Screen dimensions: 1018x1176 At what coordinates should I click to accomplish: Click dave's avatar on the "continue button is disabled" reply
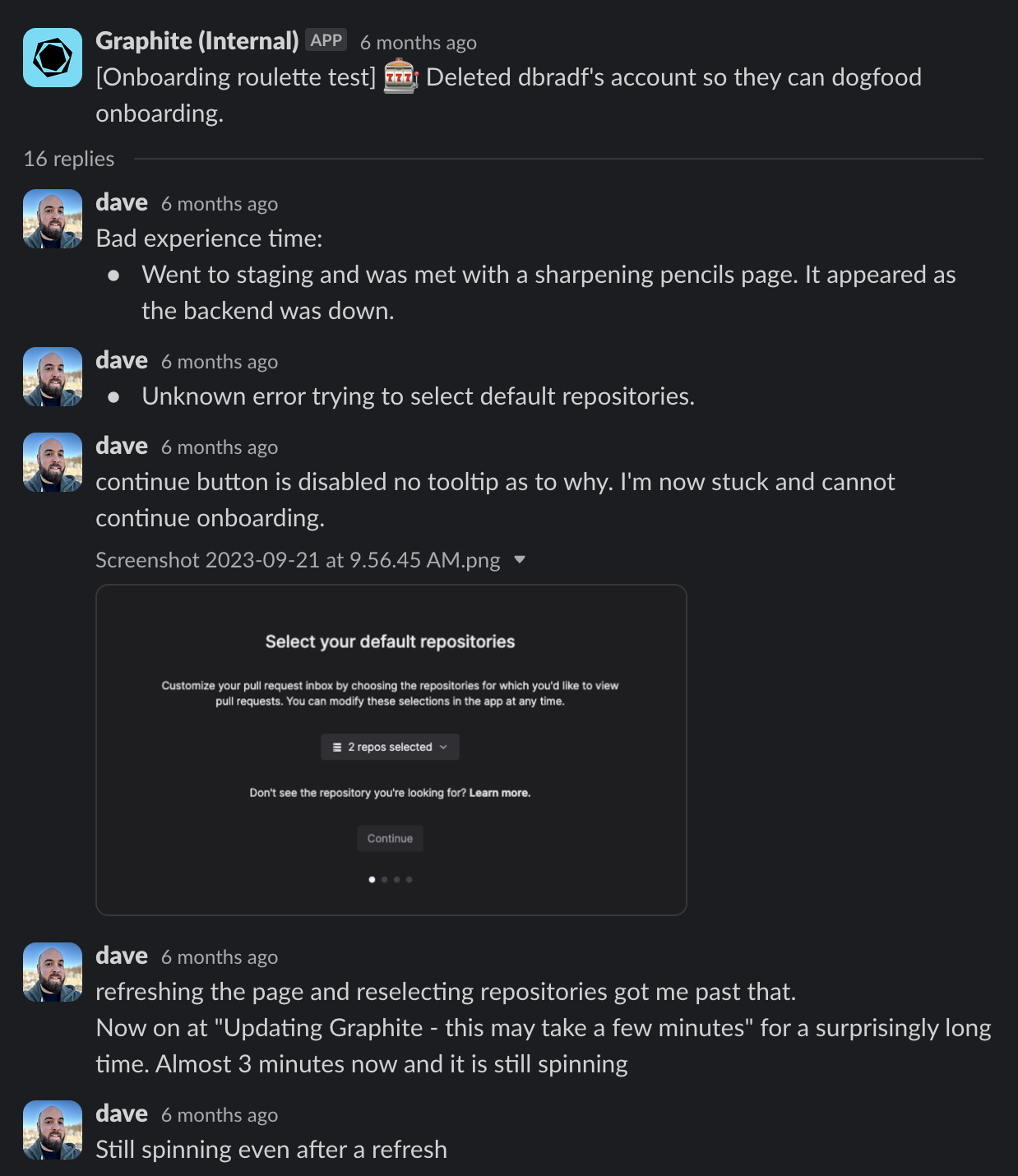[x=52, y=461]
